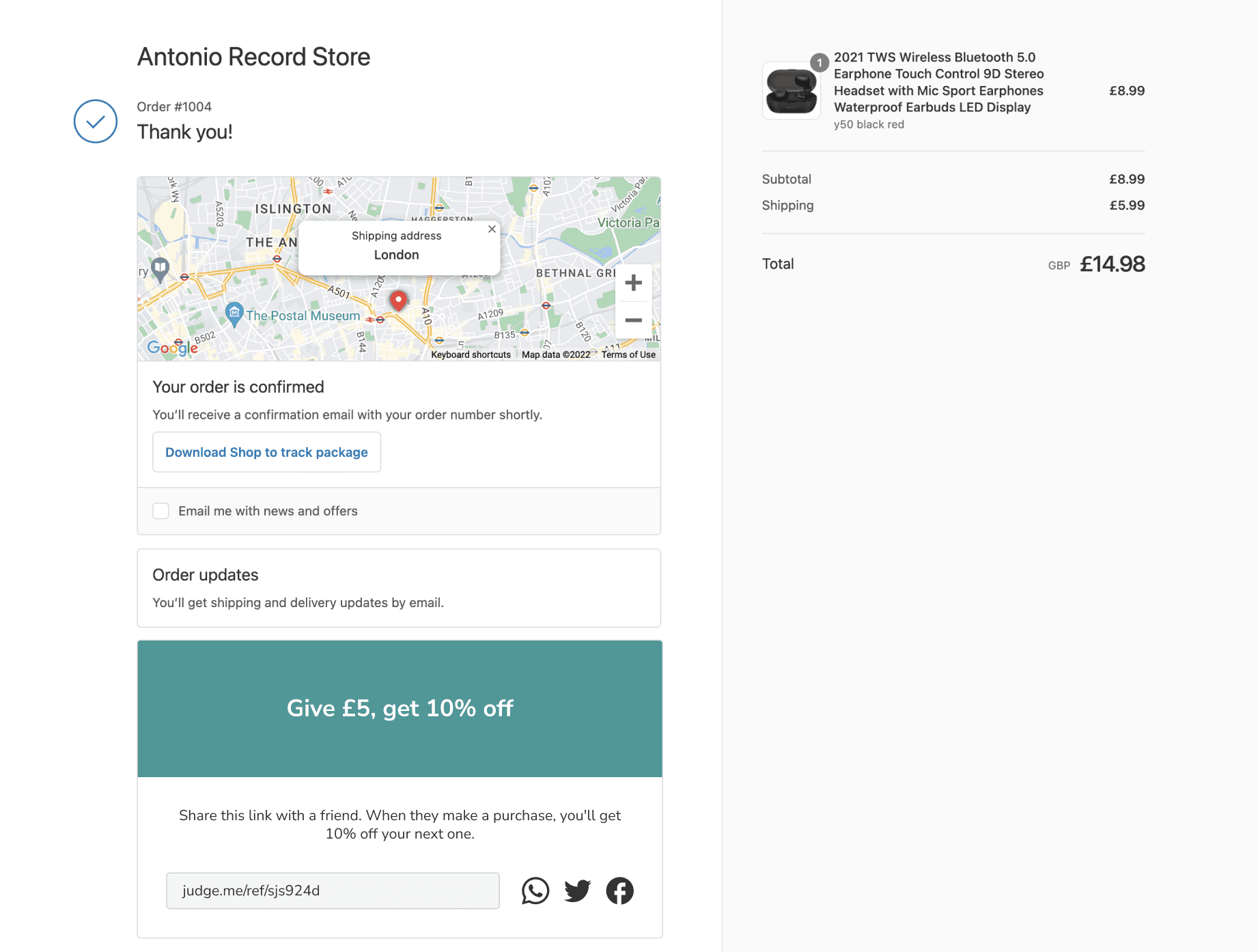The height and width of the screenshot is (952, 1258).
Task: Click The Postal Museum map marker
Action: coord(234,313)
